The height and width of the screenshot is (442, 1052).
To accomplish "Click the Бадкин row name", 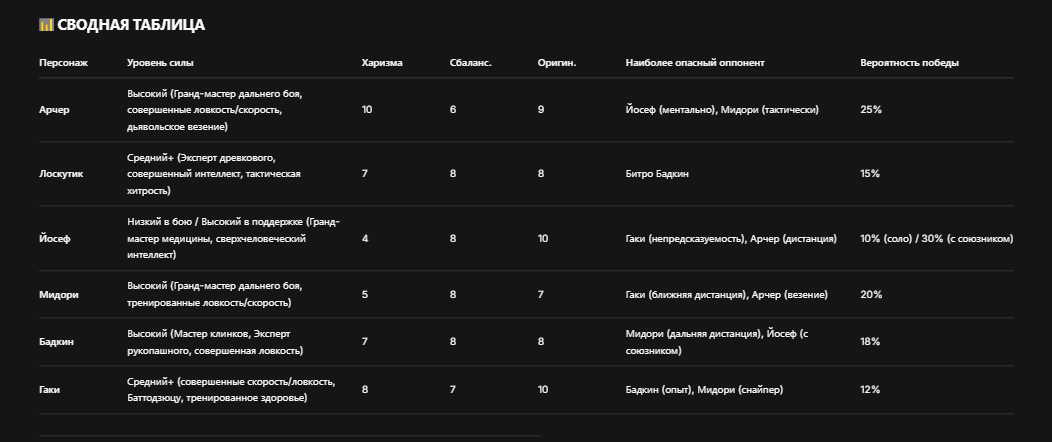I will tap(56, 341).
